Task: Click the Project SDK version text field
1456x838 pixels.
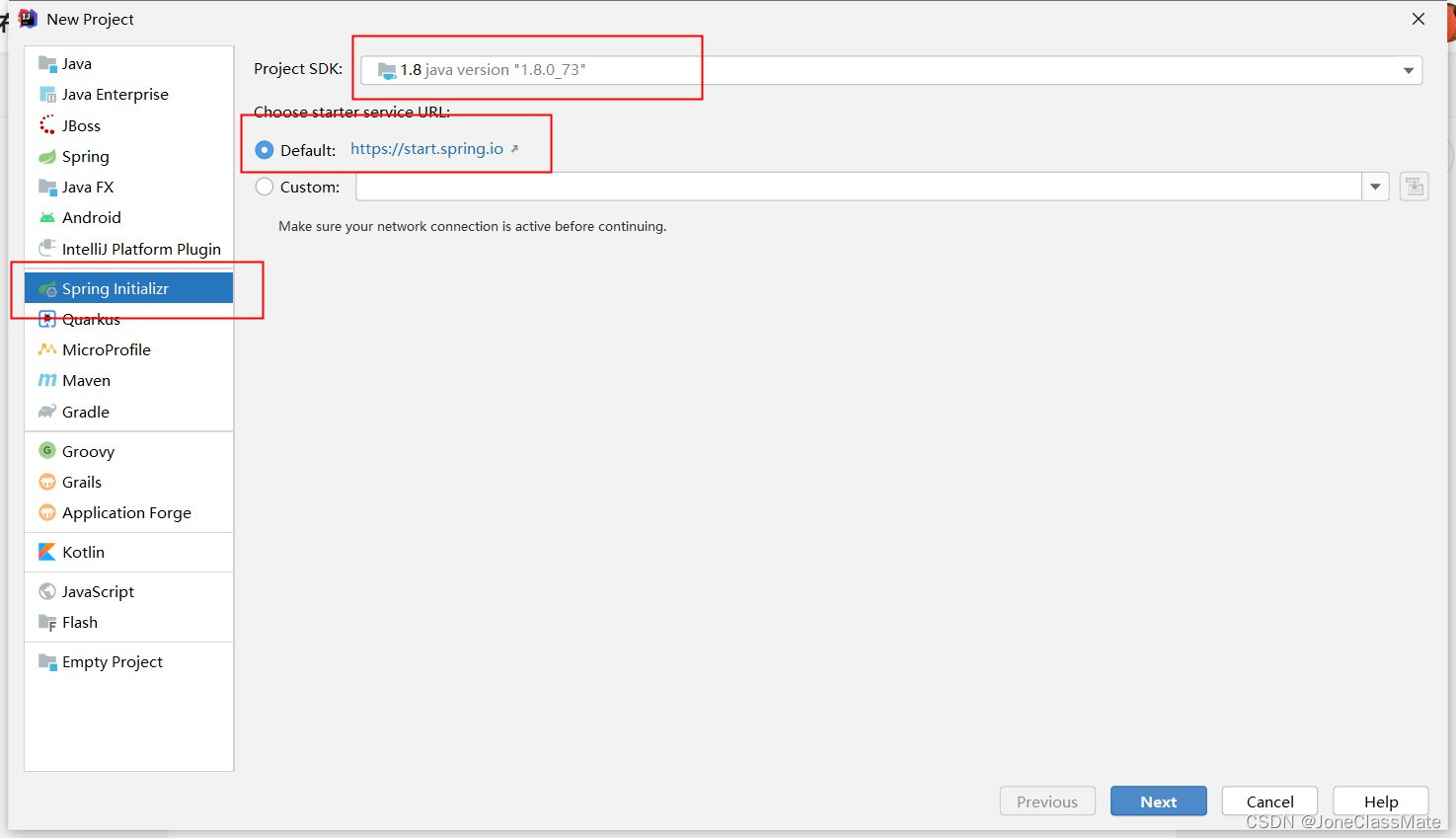Action: [x=891, y=70]
